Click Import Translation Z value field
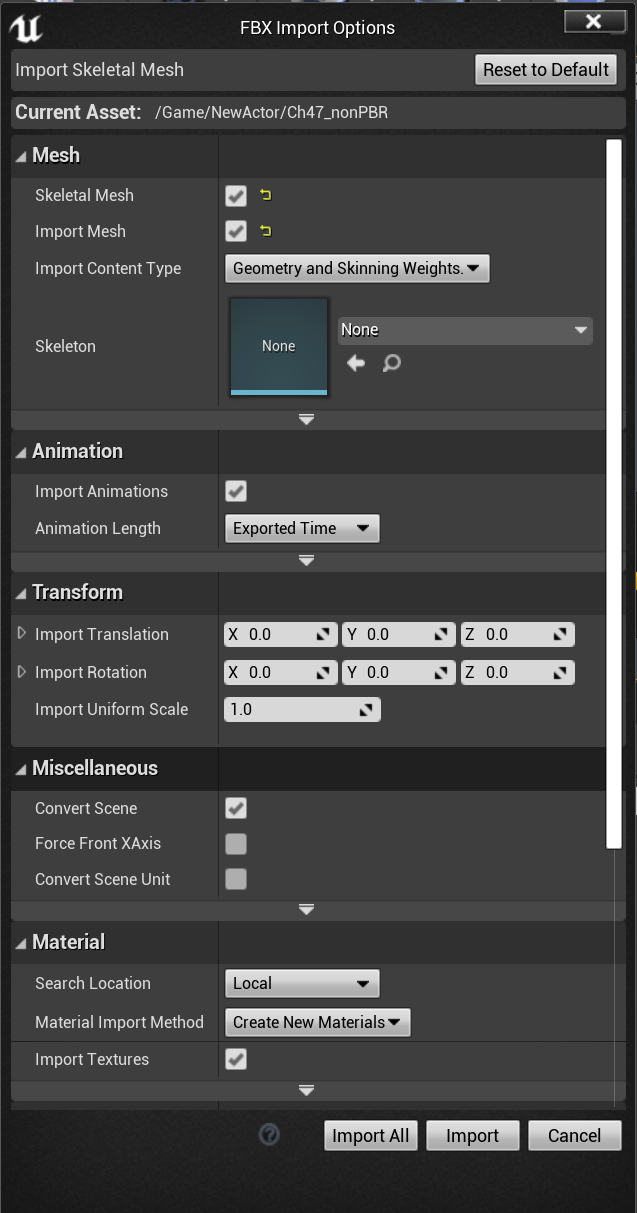Image resolution: width=637 pixels, height=1213 pixels. click(517, 634)
